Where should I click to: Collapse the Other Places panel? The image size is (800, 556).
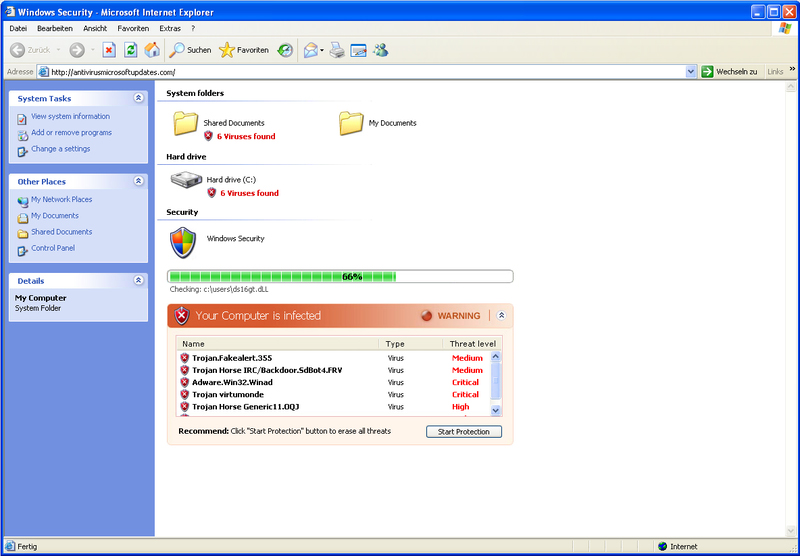pyautogui.click(x=138, y=181)
